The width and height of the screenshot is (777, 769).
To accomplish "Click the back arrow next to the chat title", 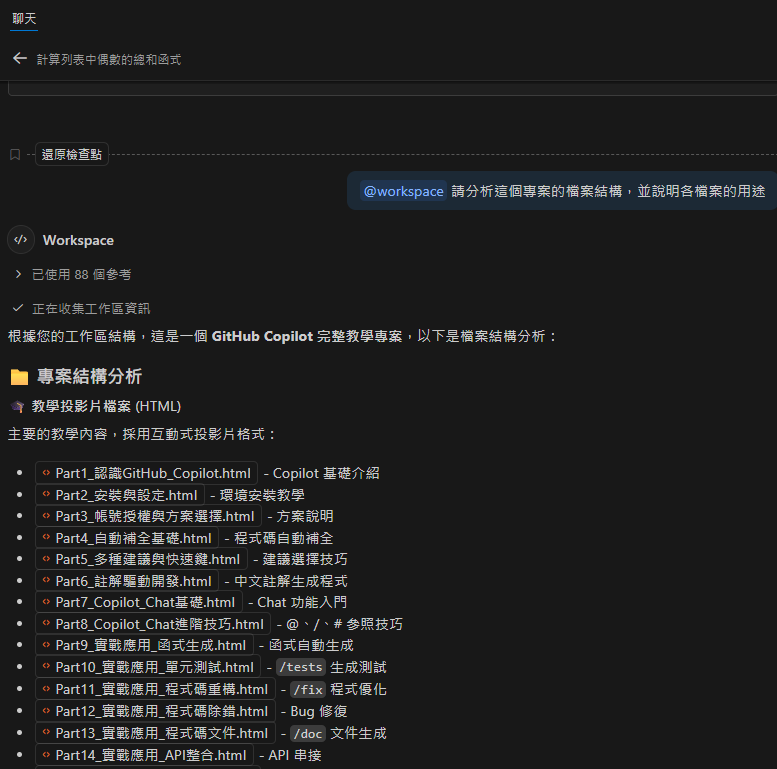I will (x=20, y=58).
